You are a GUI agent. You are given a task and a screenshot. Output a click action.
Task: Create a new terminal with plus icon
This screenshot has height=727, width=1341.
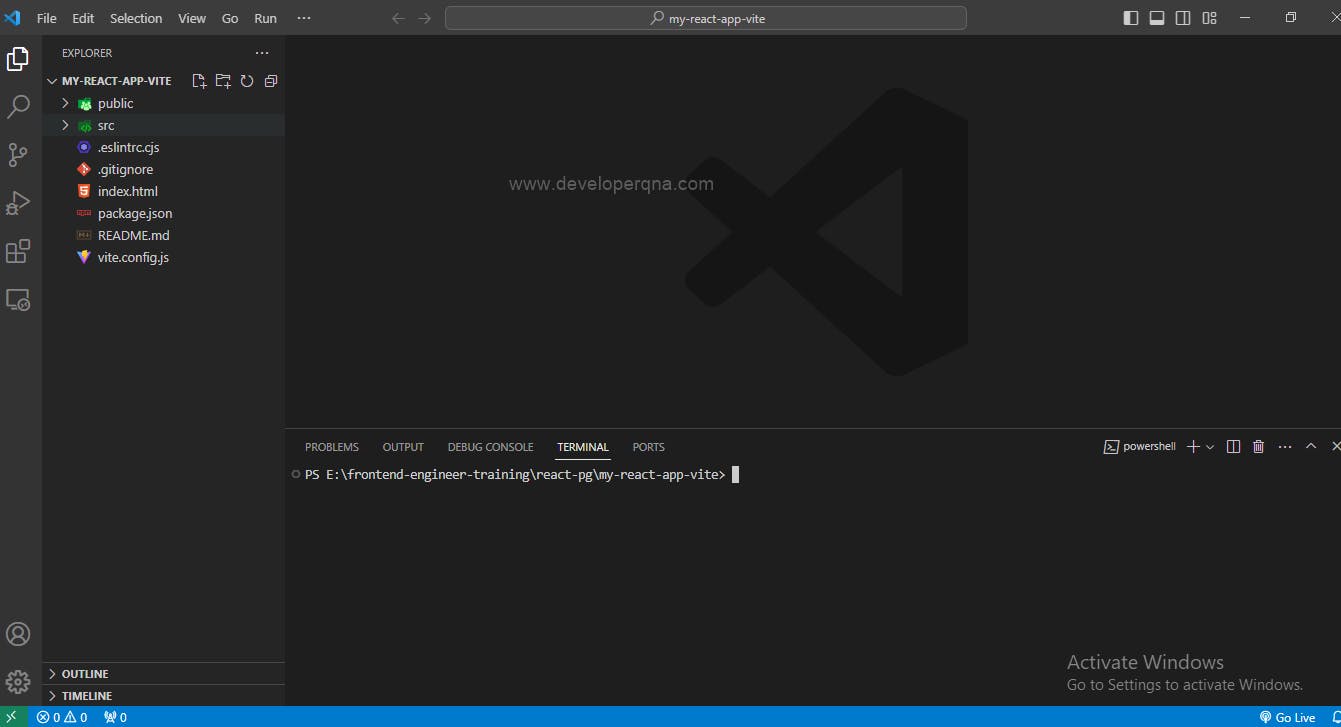coord(1193,447)
